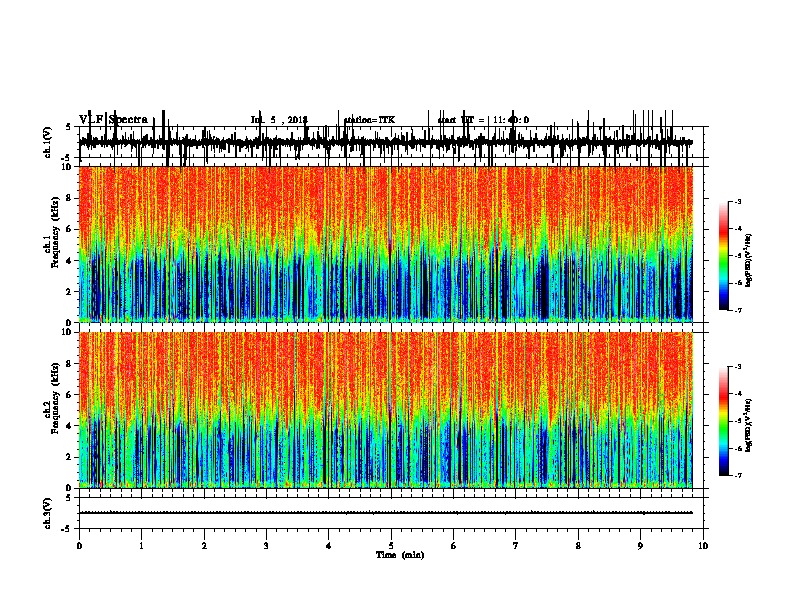Click time axis tick label 9

click(x=640, y=546)
